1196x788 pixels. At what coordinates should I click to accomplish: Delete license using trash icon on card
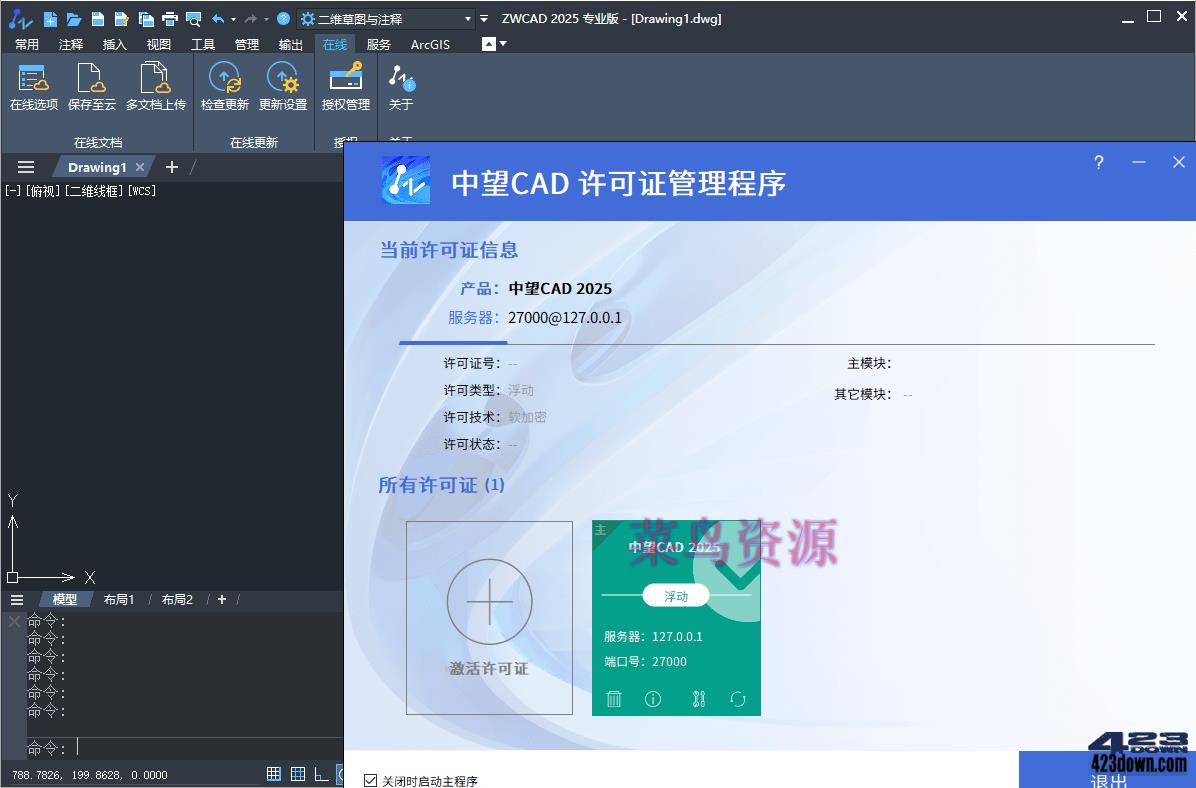coord(614,699)
